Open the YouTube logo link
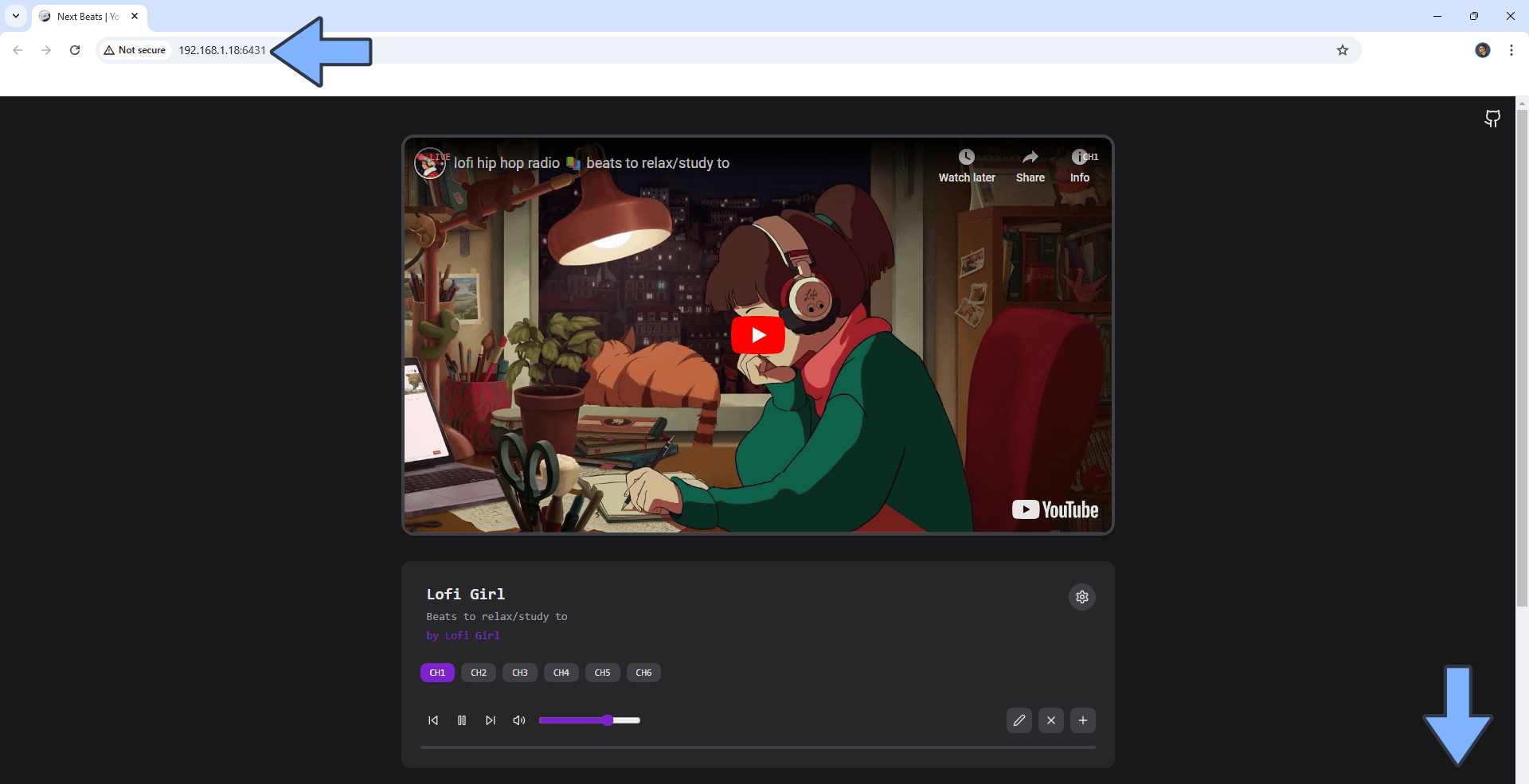This screenshot has width=1529, height=784. (1055, 509)
